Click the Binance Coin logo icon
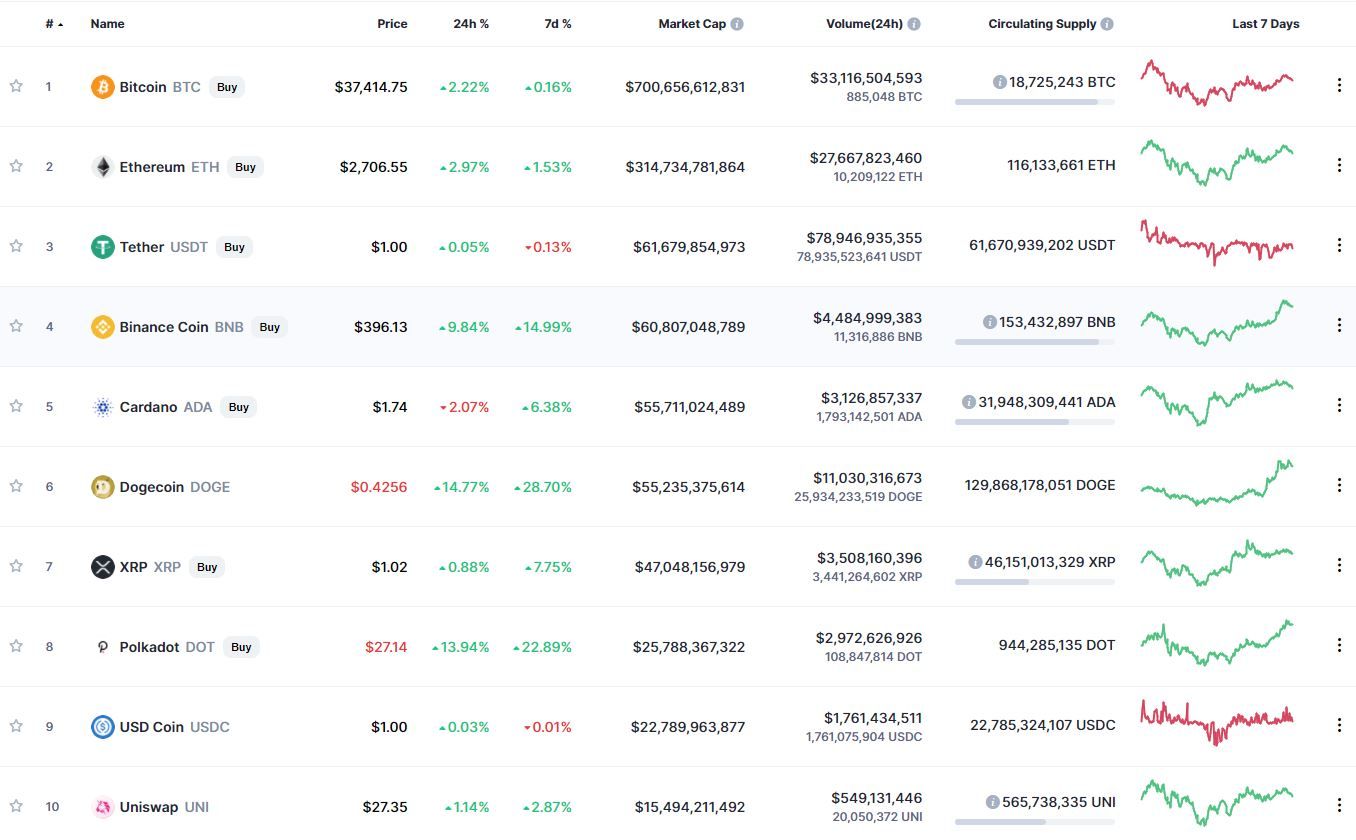This screenshot has width=1356, height=840. (x=103, y=327)
